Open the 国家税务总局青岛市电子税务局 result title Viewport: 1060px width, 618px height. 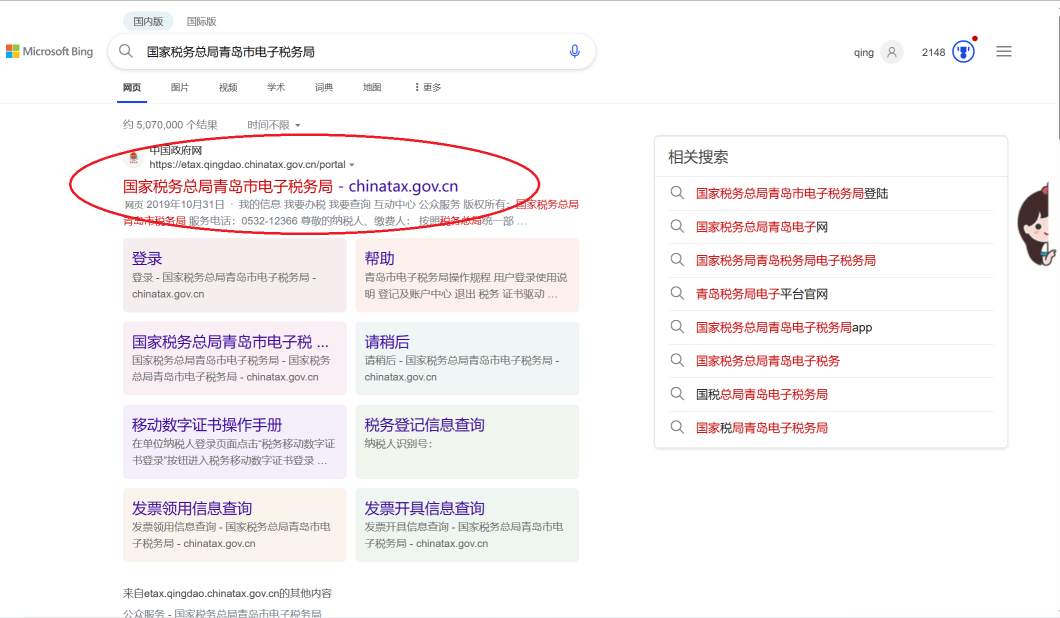pyautogui.click(x=290, y=186)
